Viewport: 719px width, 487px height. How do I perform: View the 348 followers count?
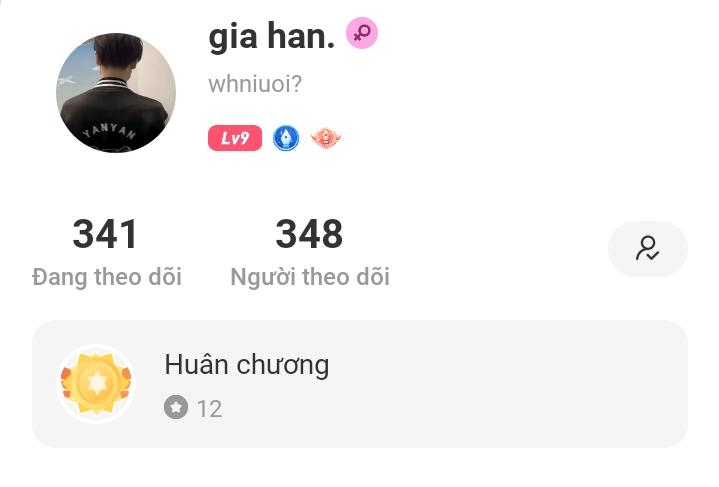pos(309,234)
